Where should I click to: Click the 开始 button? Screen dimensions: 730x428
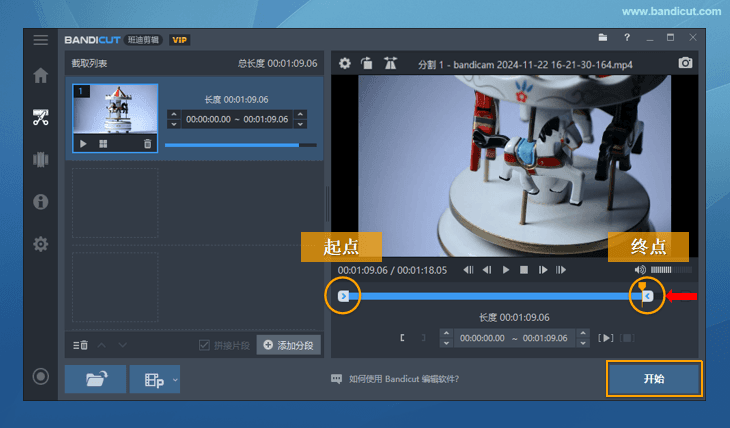coord(654,379)
